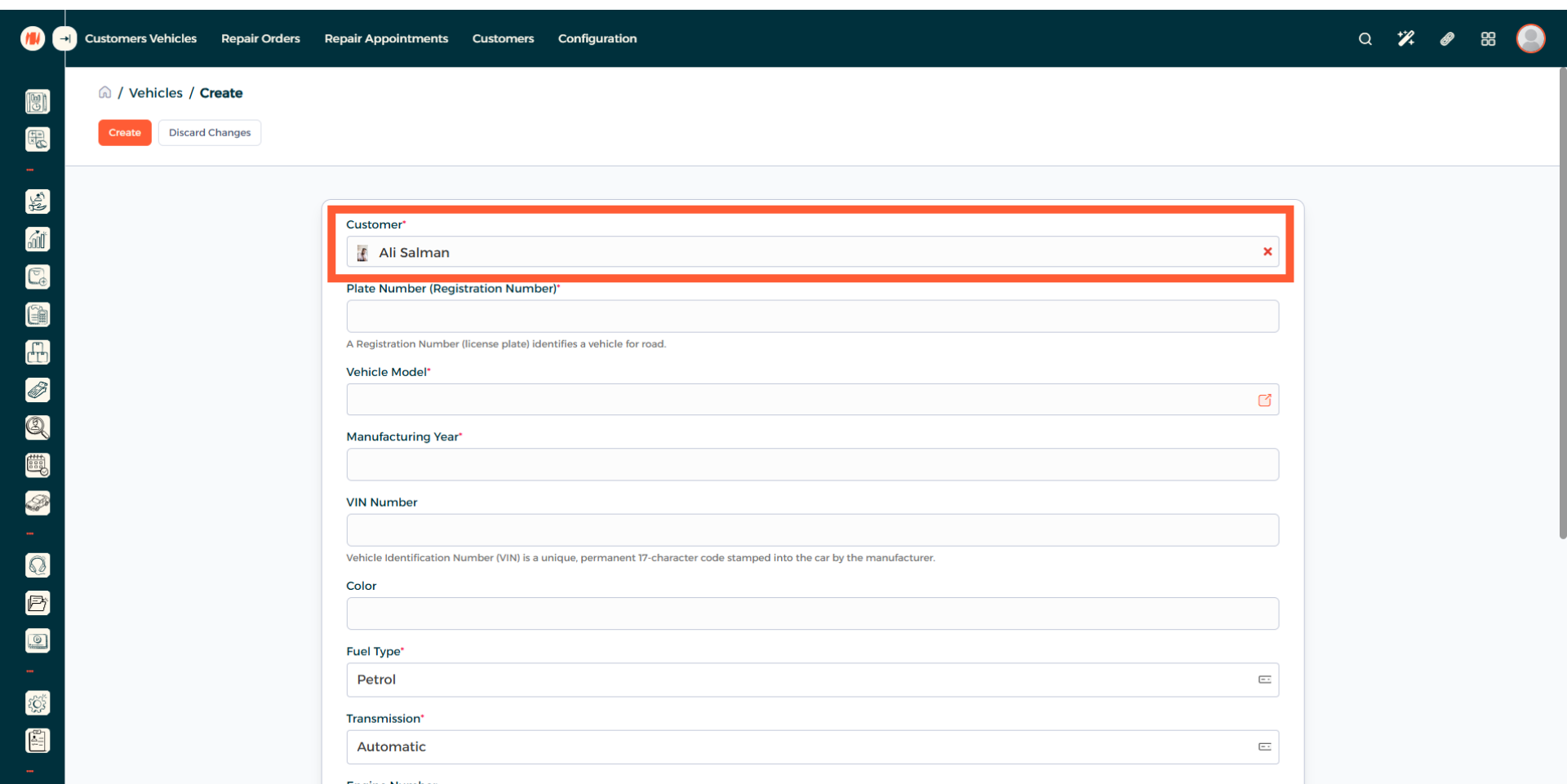
Task: Expand the Fuel Type dropdown
Action: point(812,680)
